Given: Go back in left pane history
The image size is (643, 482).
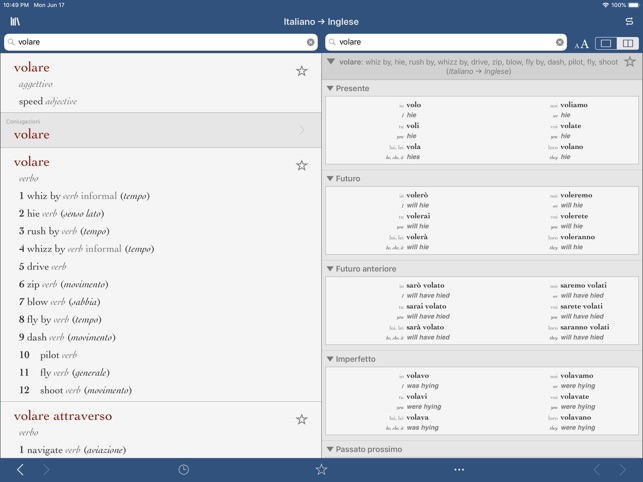Looking at the screenshot, I should tap(20, 470).
